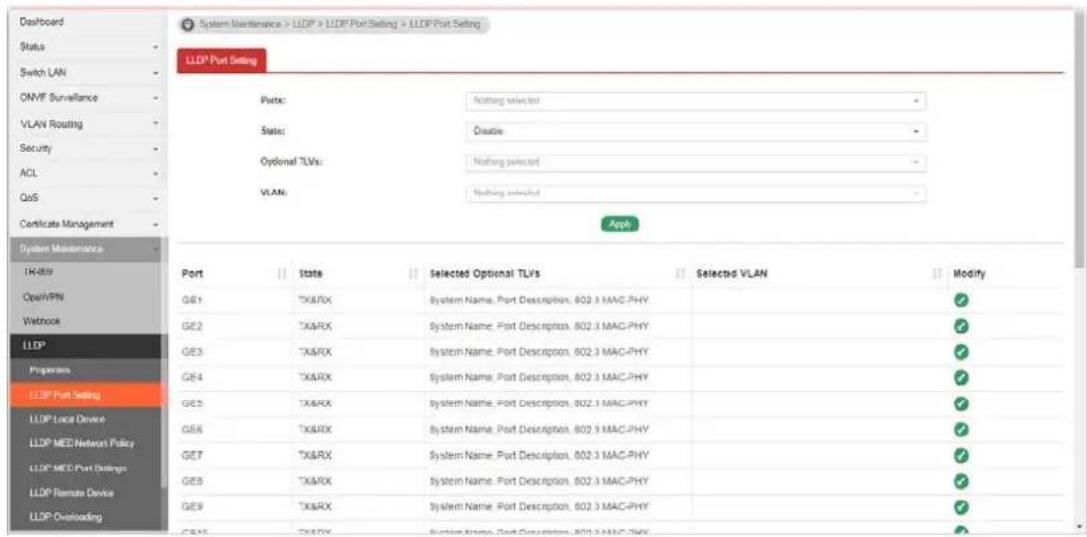The width and height of the screenshot is (1087, 537).
Task: Click the breadcrumb back circle icon
Action: 187,24
